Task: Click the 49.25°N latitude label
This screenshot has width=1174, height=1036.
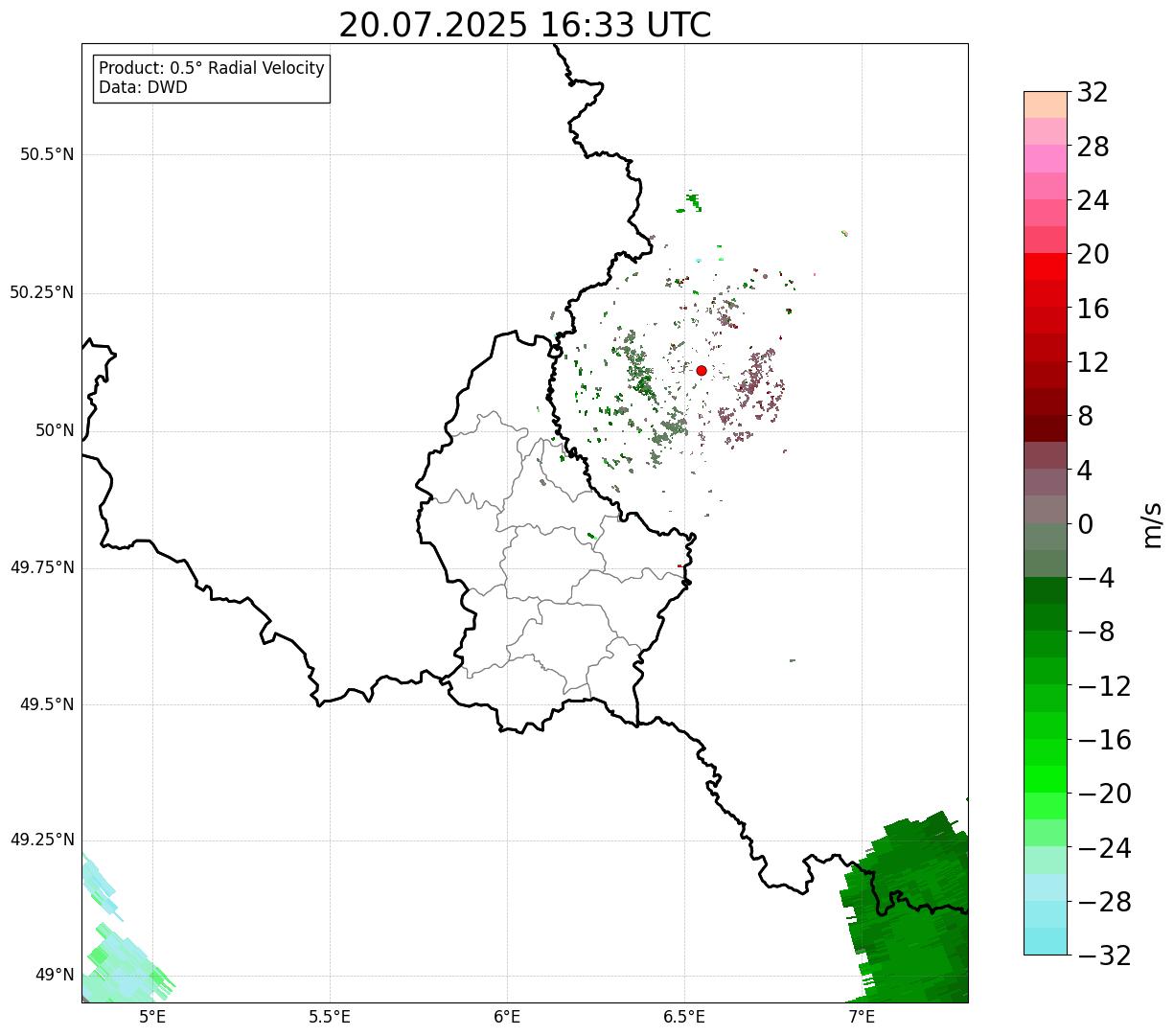Action: [x=42, y=840]
